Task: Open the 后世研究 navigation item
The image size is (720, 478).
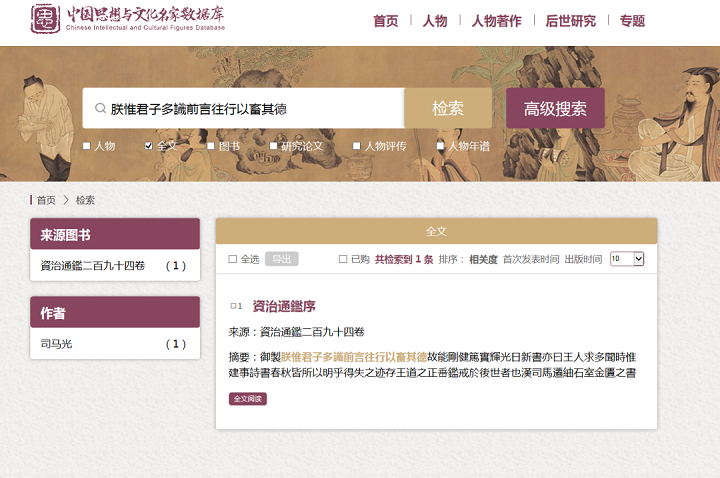Action: (x=570, y=21)
